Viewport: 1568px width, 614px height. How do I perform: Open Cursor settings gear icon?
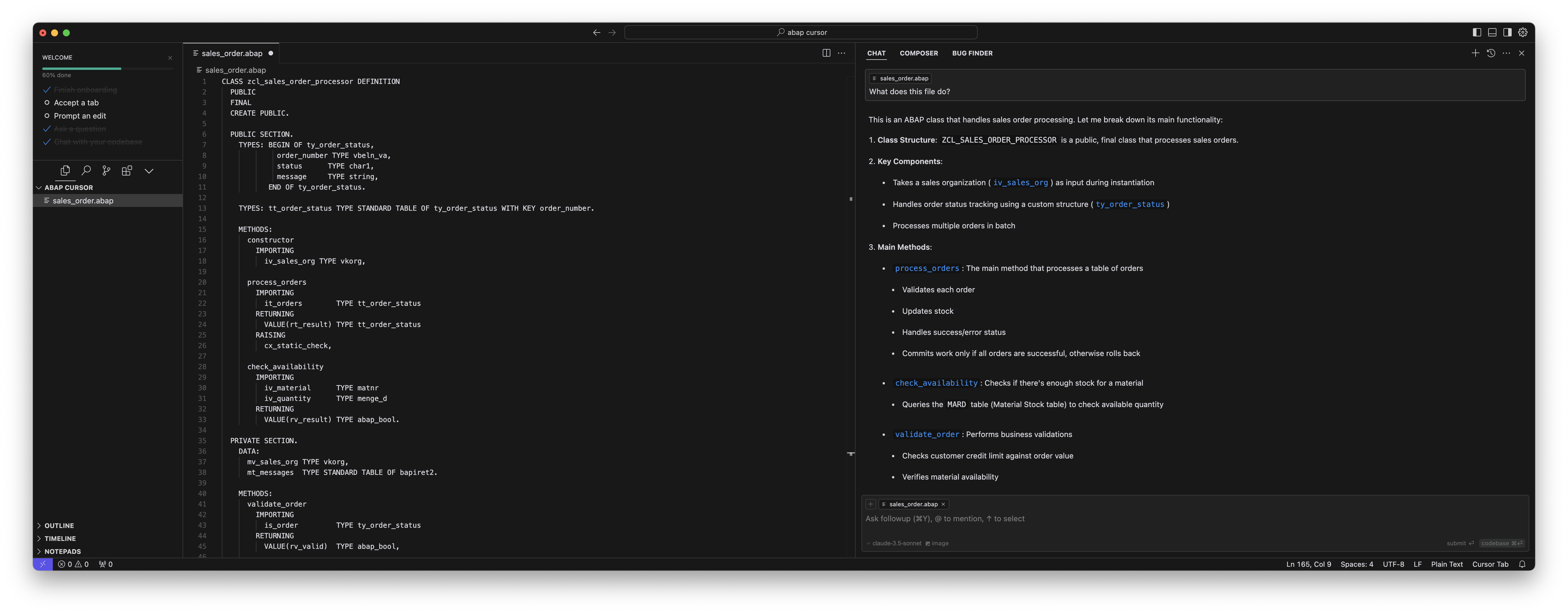(x=1522, y=32)
